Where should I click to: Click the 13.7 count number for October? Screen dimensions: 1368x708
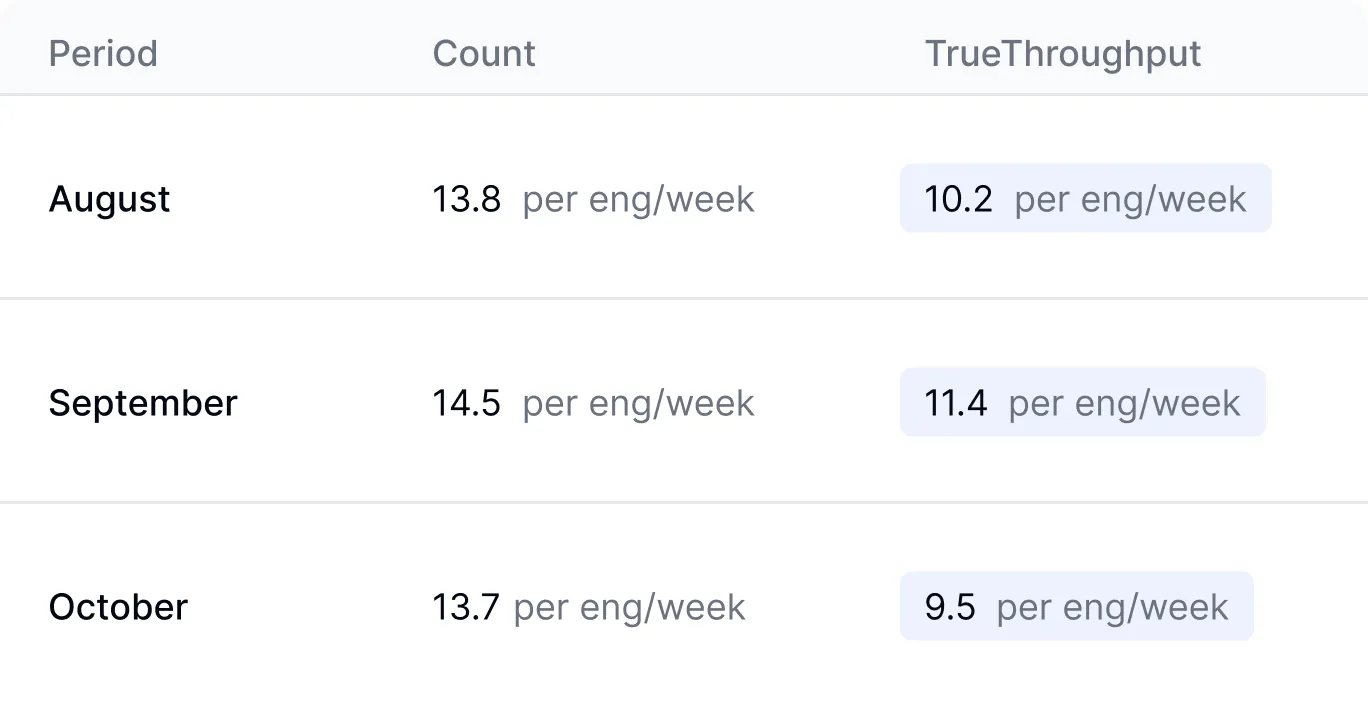click(465, 607)
